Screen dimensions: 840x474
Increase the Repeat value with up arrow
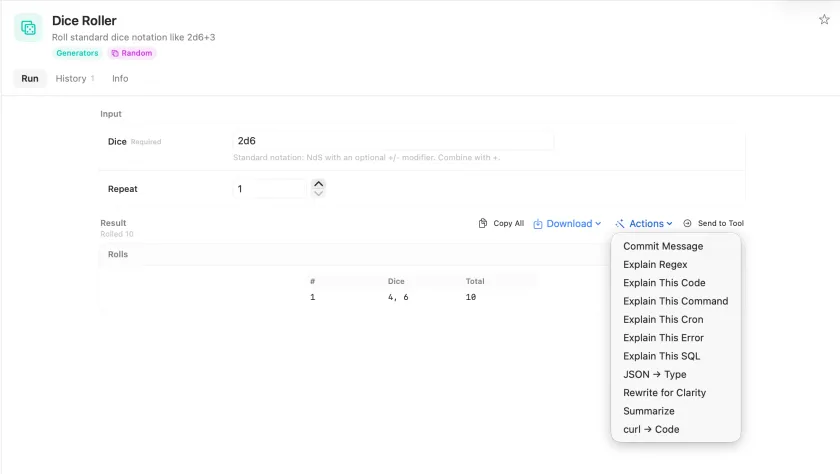point(319,184)
